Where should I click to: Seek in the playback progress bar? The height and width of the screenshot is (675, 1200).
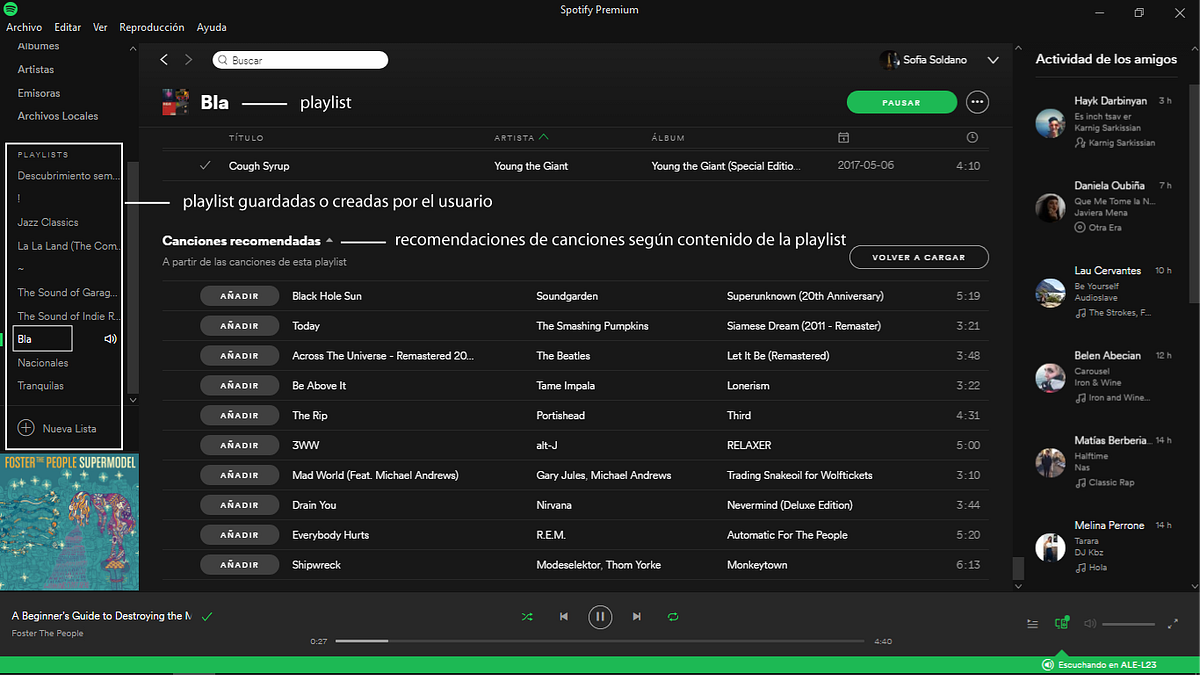tap(600, 640)
